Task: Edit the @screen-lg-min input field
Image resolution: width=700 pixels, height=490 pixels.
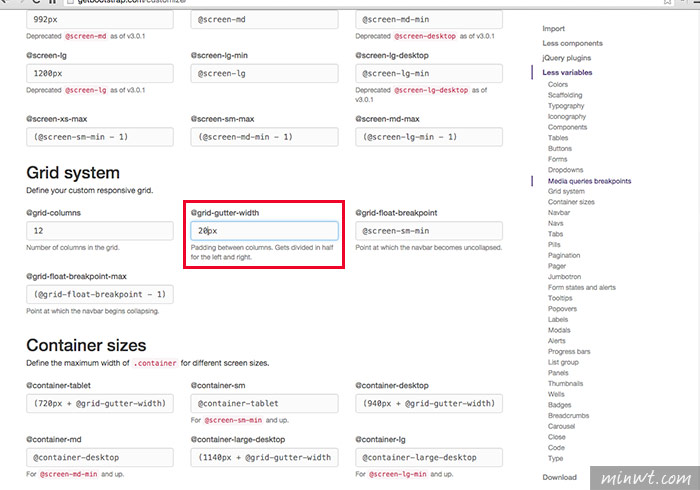Action: coord(264,73)
